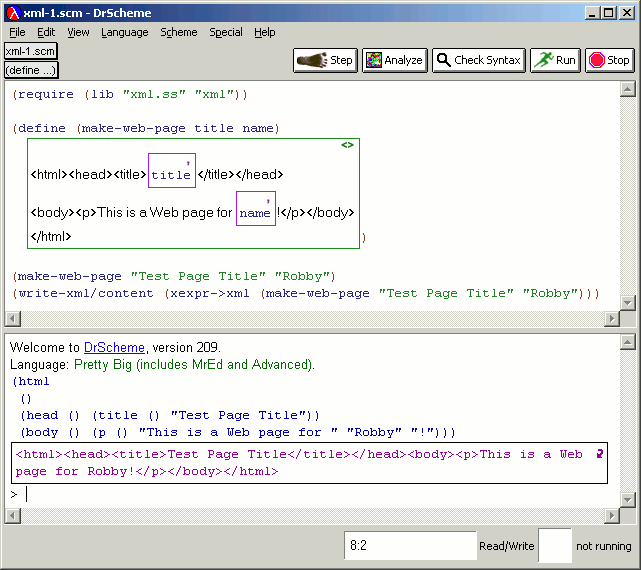Click 'Pretty Big (includes MrEd and Advanced)' text
This screenshot has height=570, width=641.
194,364
